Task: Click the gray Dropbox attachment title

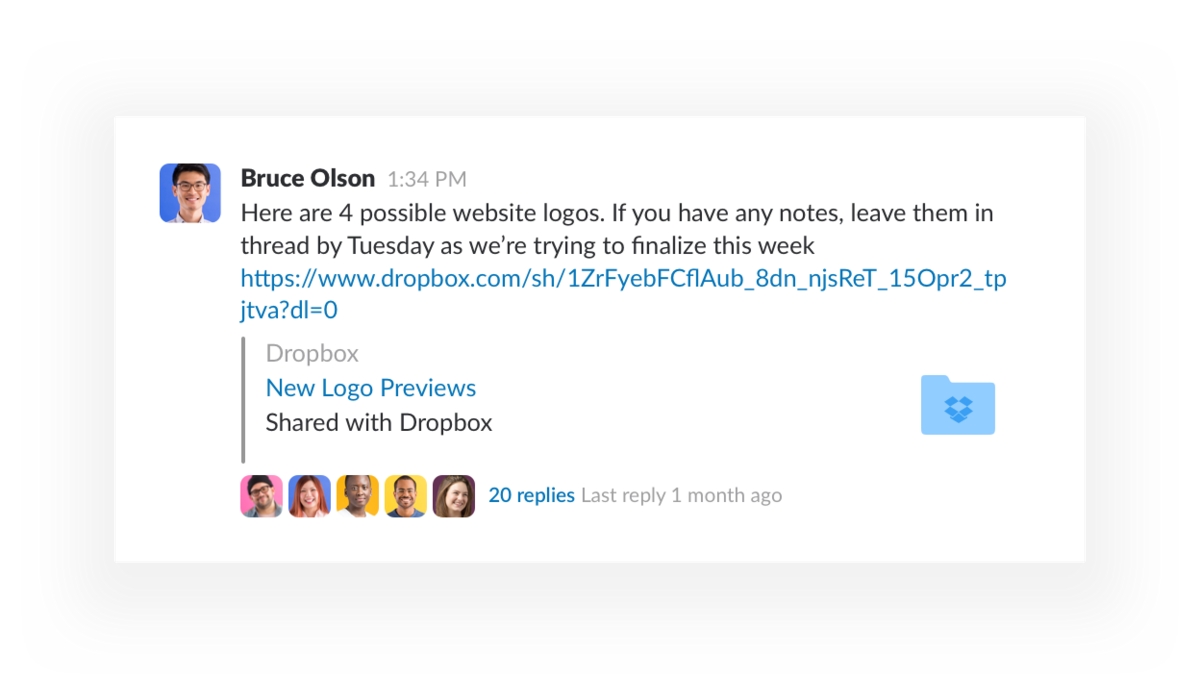Action: [312, 353]
